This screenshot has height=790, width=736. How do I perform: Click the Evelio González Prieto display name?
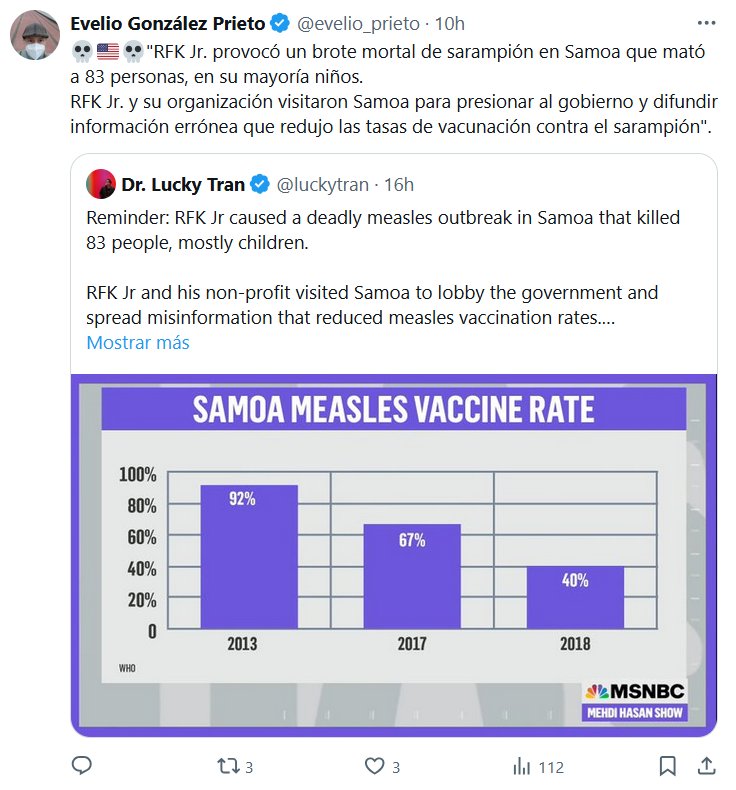point(166,24)
